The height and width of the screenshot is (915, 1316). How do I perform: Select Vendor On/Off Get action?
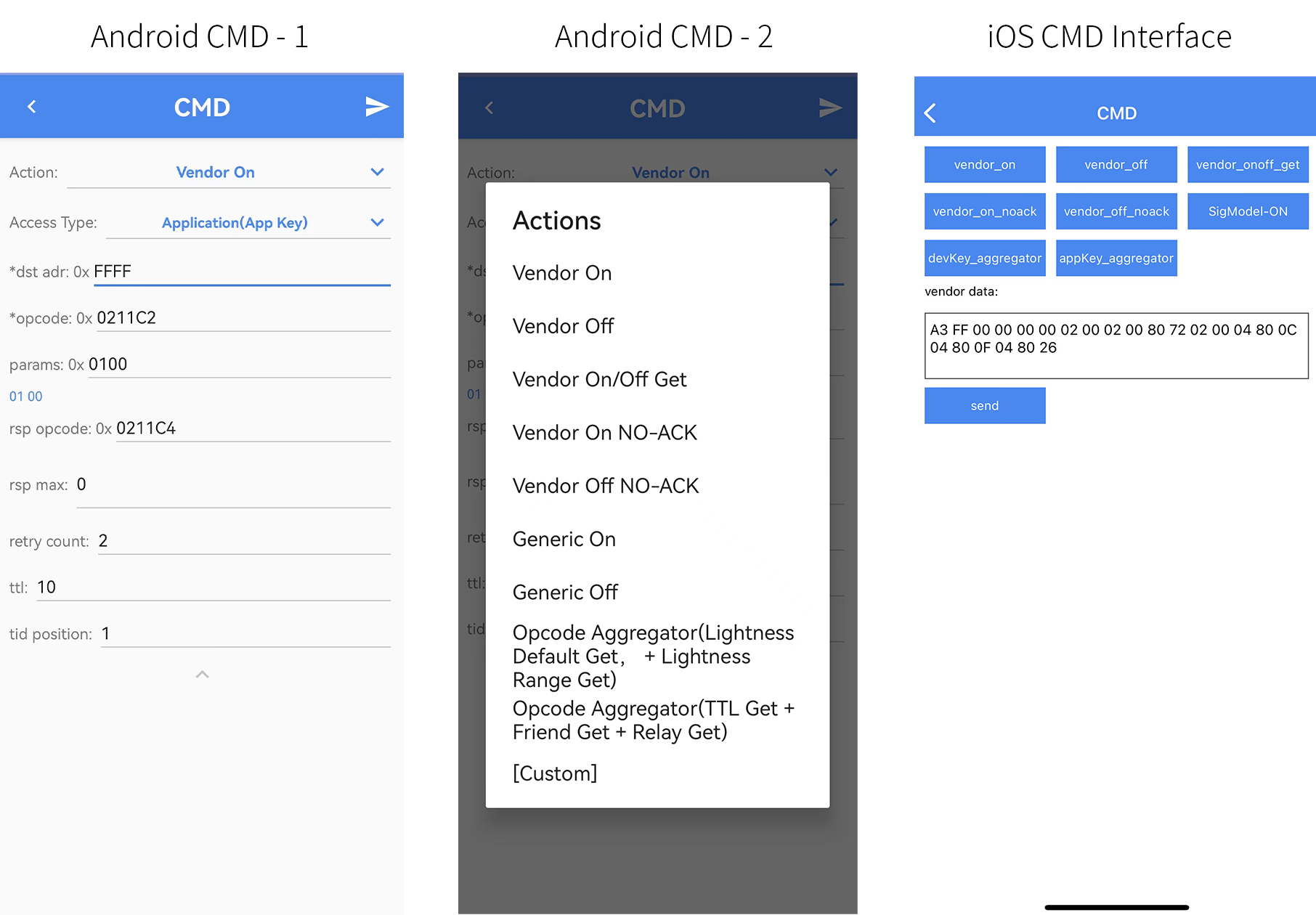657,379
